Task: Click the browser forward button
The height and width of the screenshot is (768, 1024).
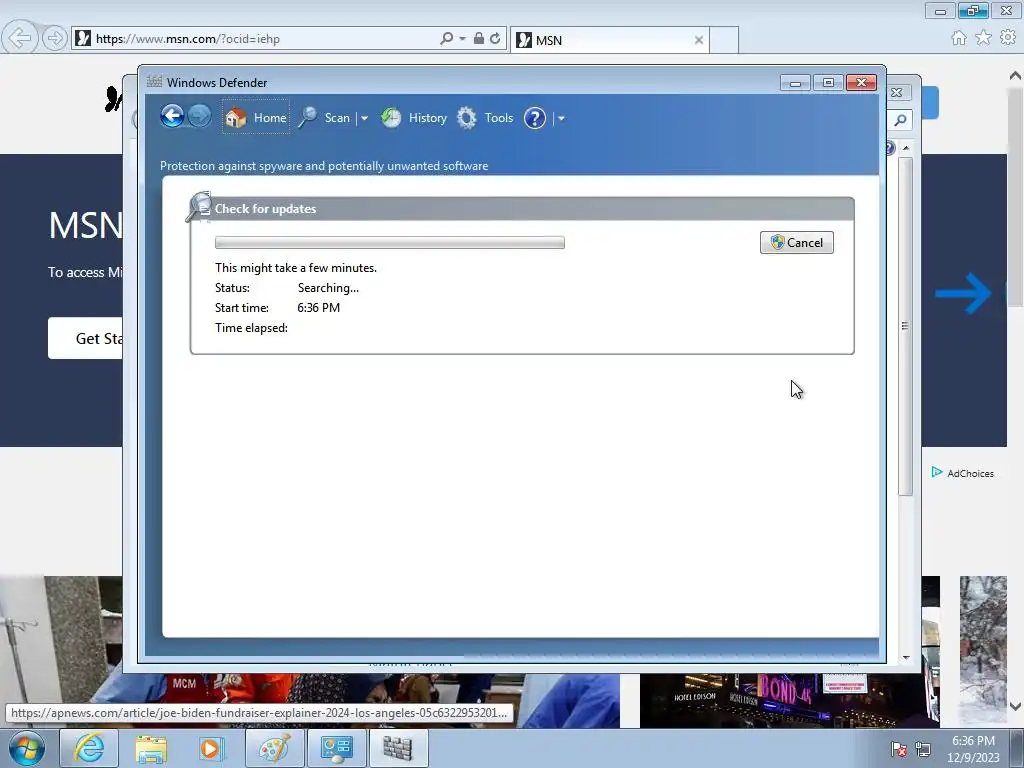Action: (55, 39)
